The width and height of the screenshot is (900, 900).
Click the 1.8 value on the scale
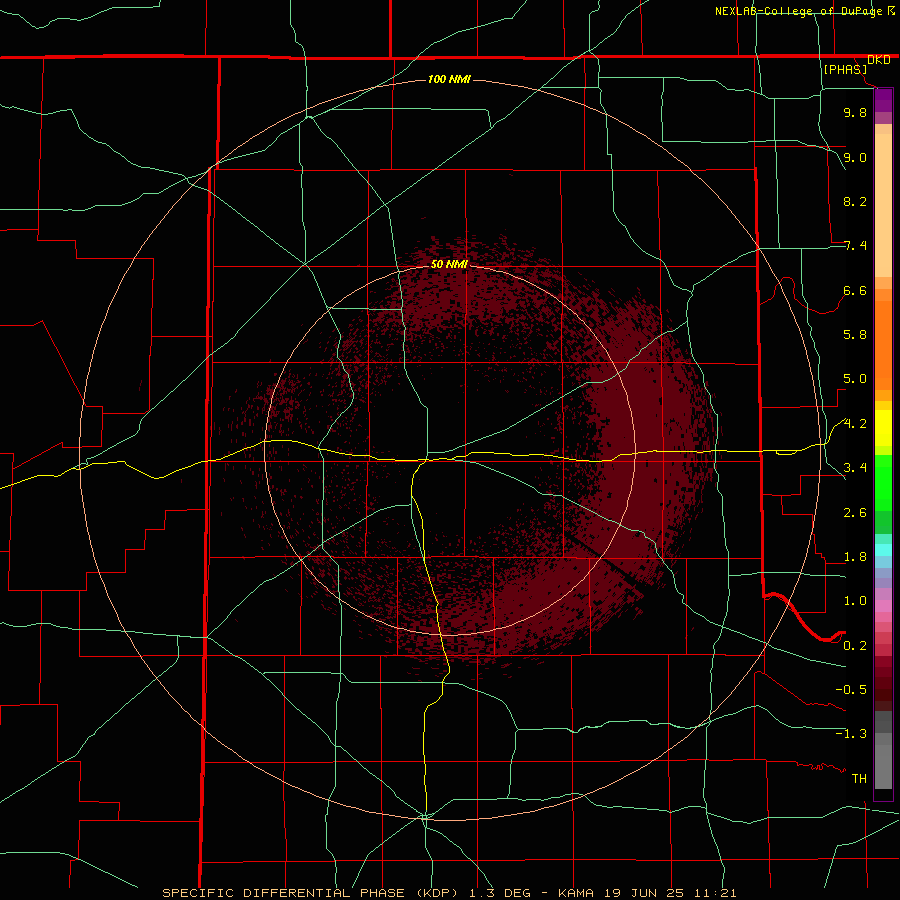(855, 557)
